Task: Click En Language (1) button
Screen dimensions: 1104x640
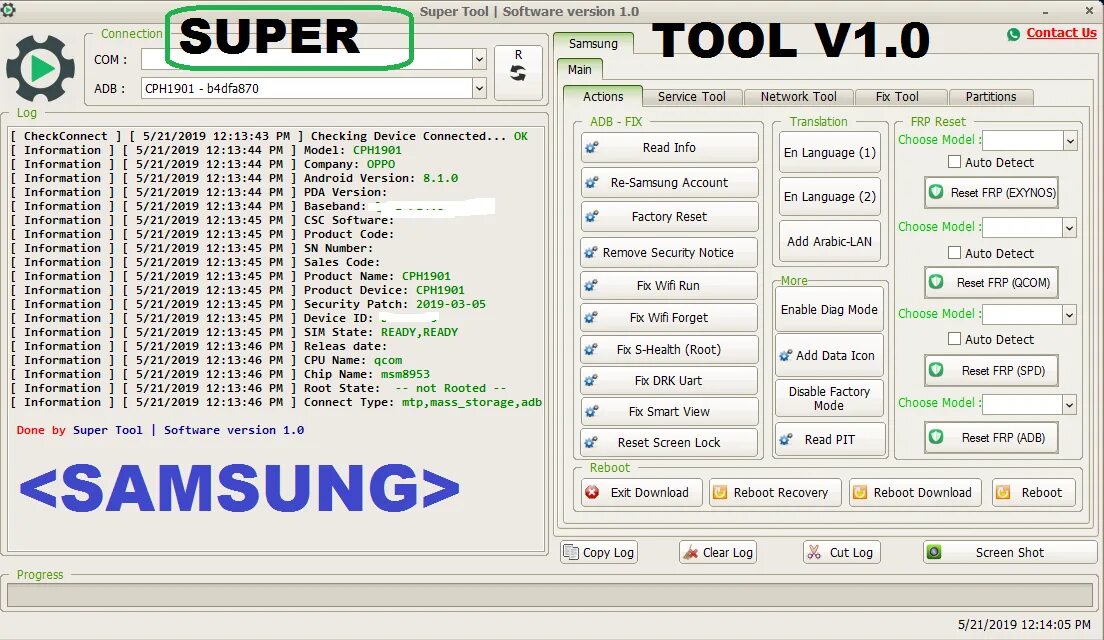Action: click(829, 152)
